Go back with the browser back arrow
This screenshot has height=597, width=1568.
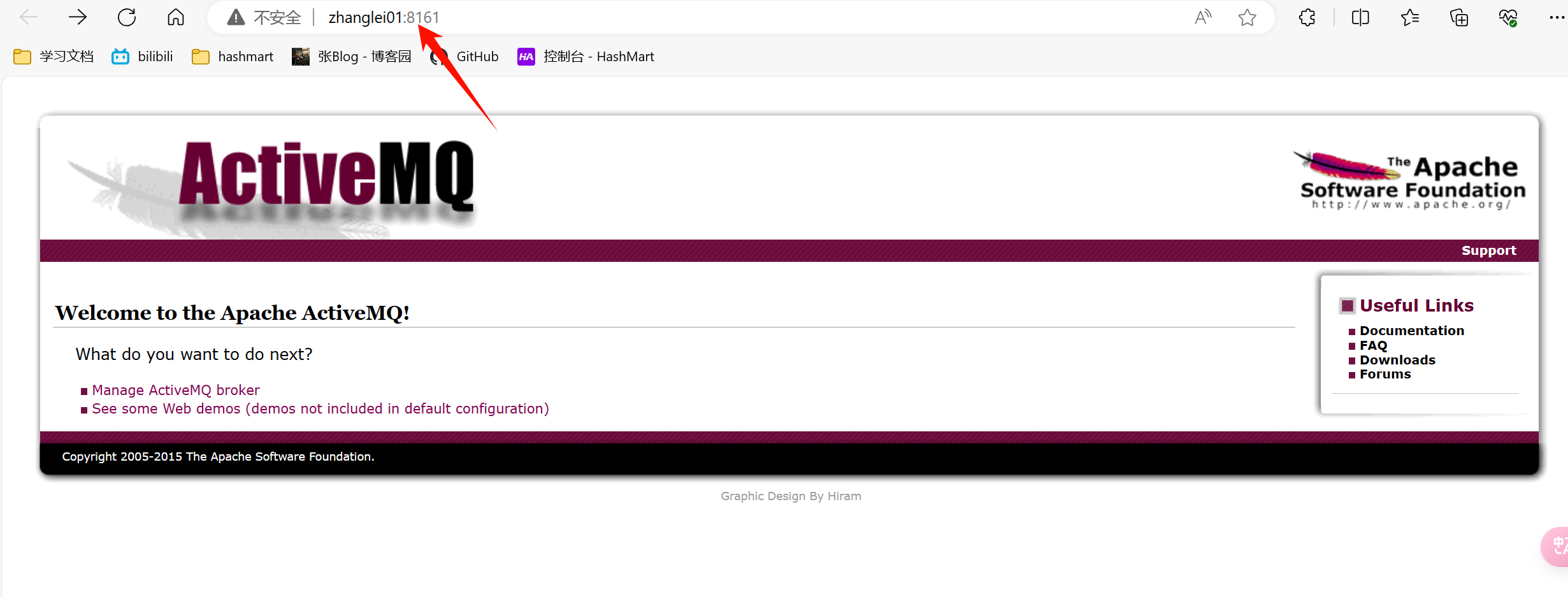[x=28, y=17]
